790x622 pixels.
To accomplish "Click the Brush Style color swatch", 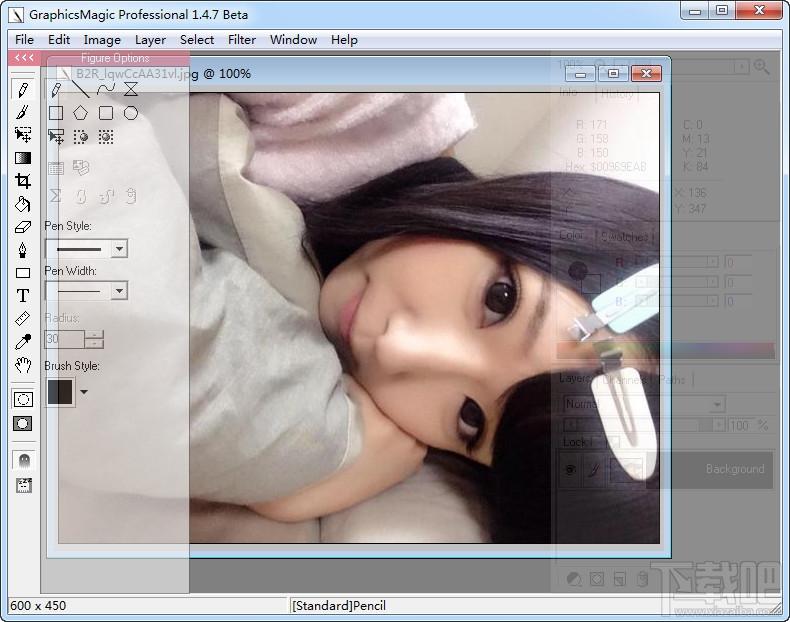I will click(x=60, y=392).
